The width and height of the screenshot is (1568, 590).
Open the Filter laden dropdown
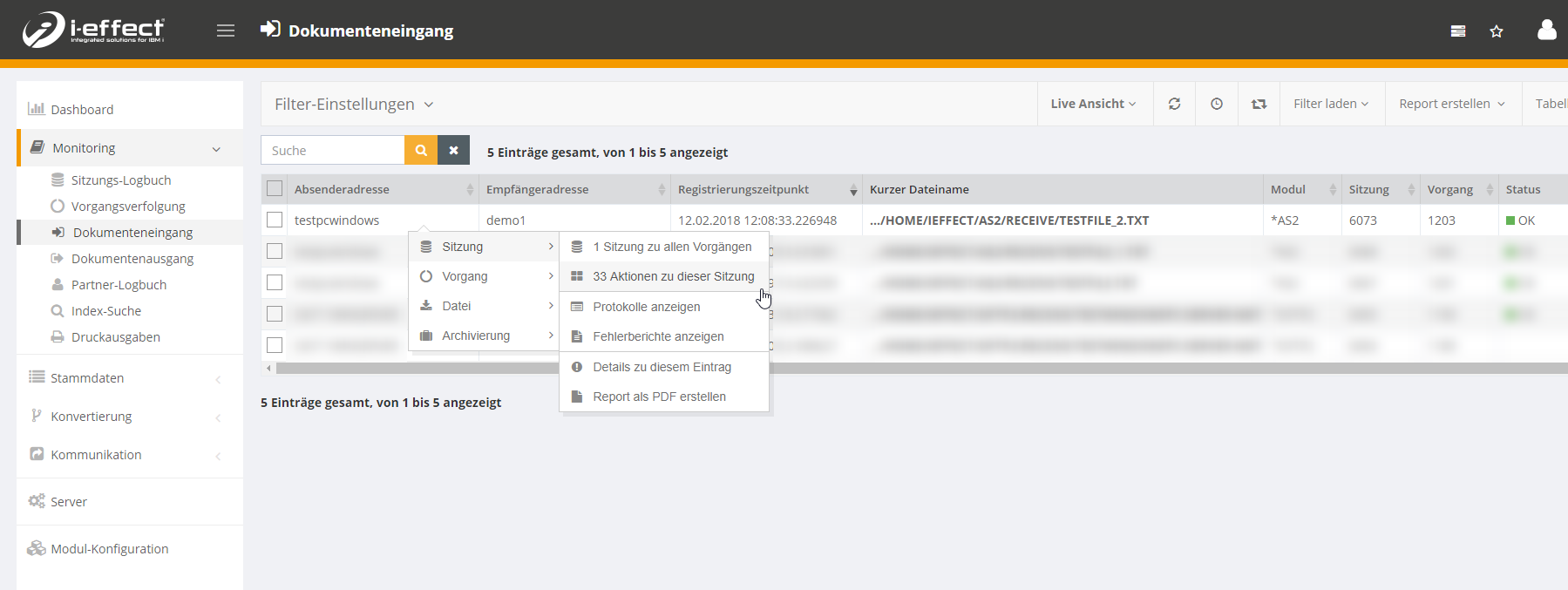coord(1330,104)
